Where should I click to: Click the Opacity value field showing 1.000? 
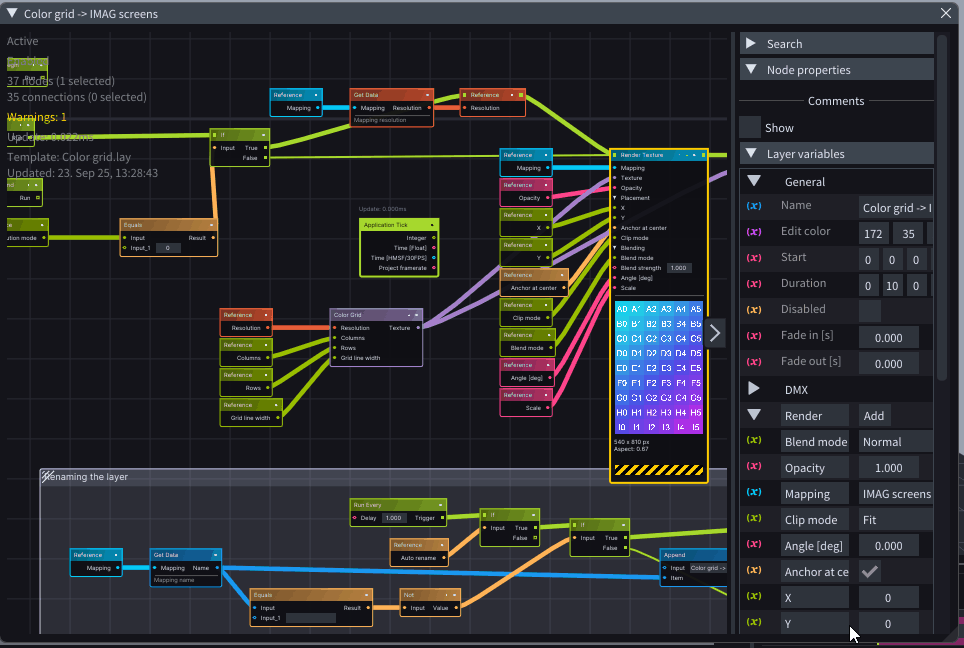tap(888, 468)
